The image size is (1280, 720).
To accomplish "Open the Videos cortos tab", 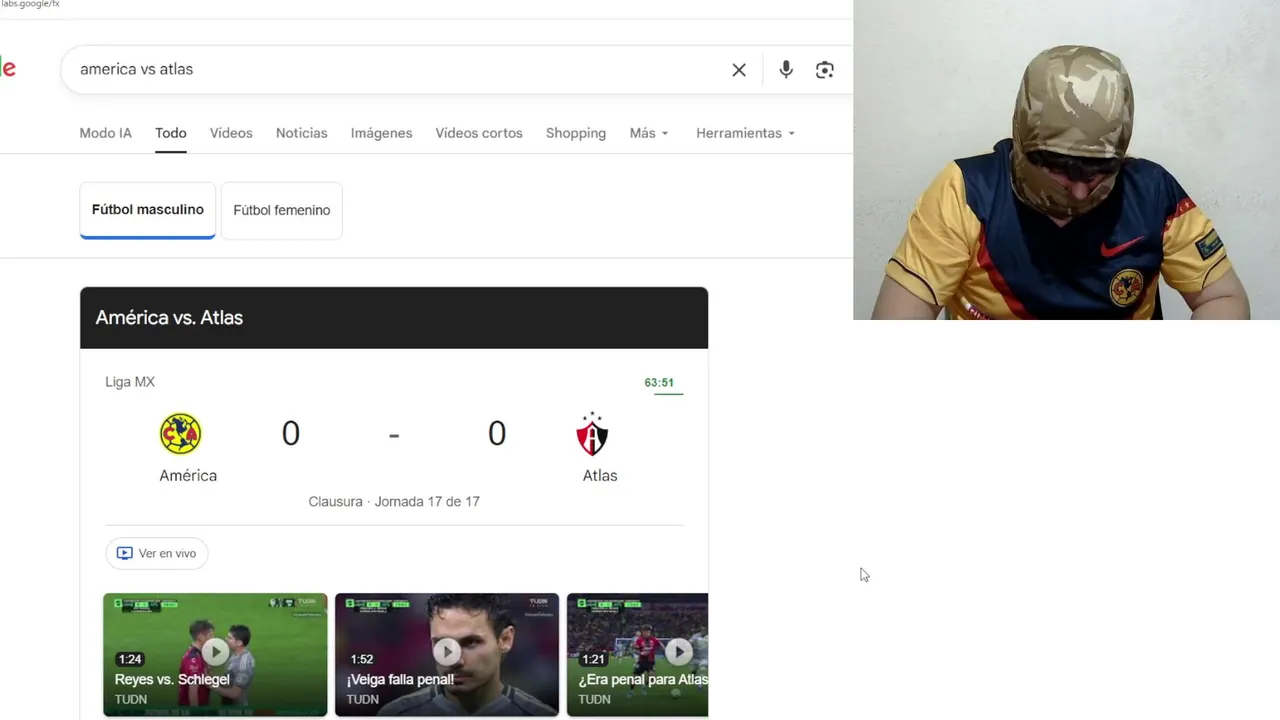I will (479, 133).
